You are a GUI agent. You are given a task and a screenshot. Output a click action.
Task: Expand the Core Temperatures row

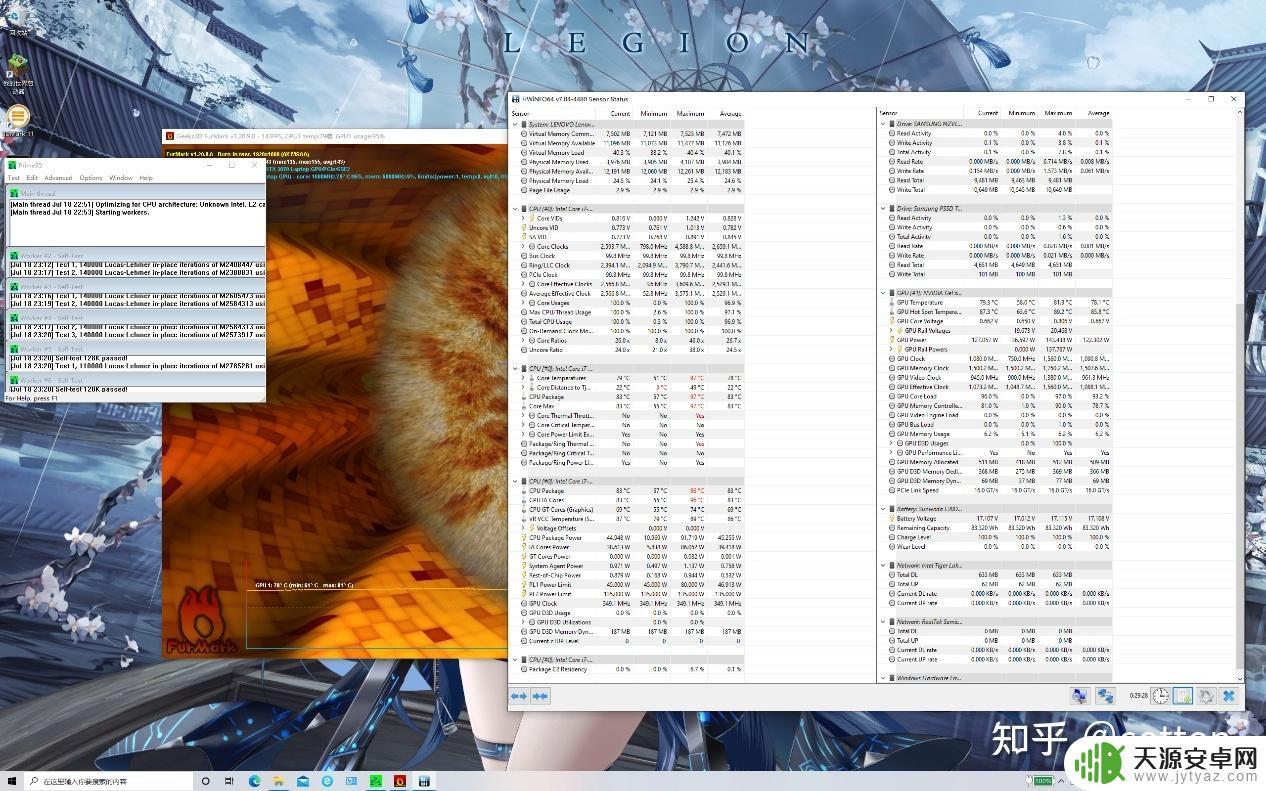523,378
